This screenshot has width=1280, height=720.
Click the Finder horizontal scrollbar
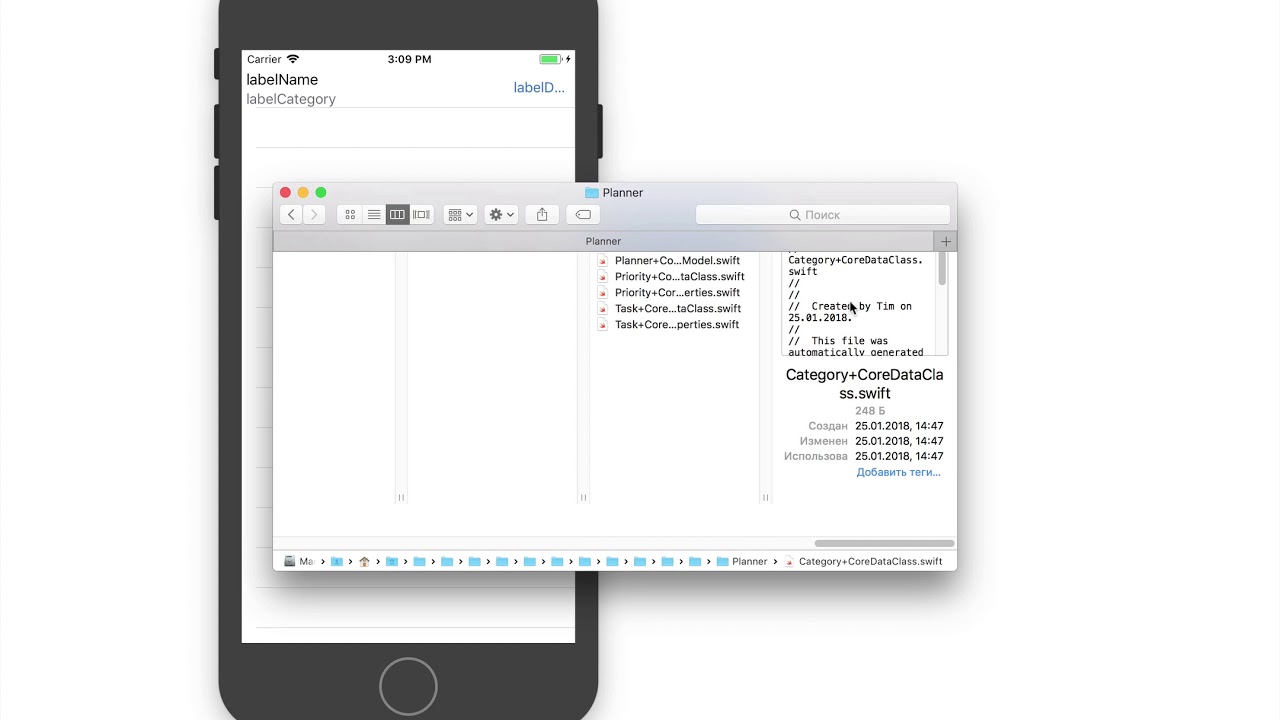tap(884, 543)
